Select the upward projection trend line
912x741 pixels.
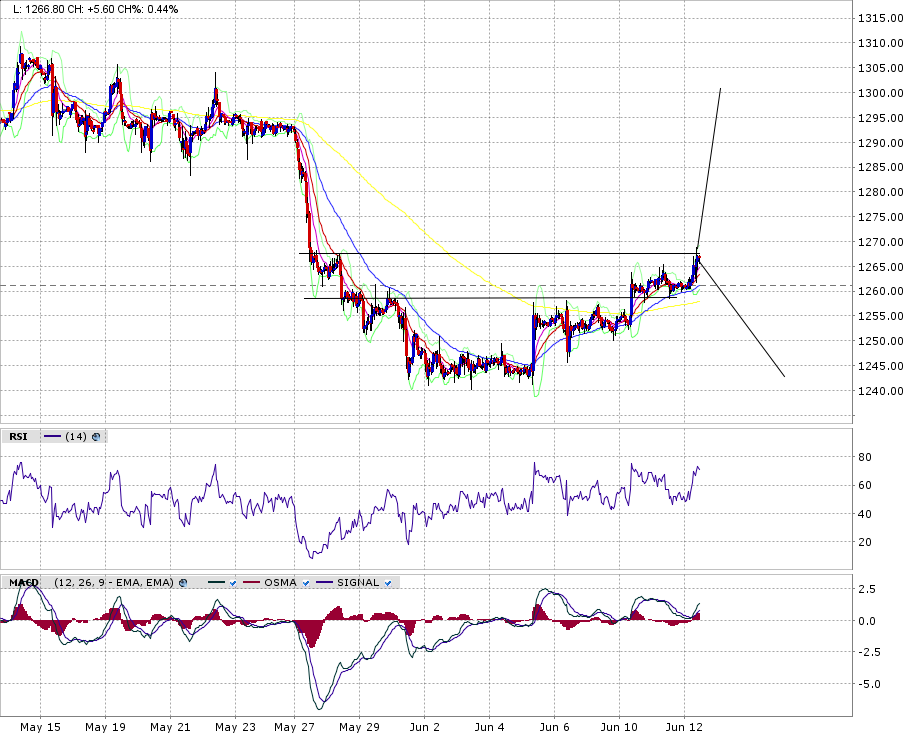coord(709,169)
